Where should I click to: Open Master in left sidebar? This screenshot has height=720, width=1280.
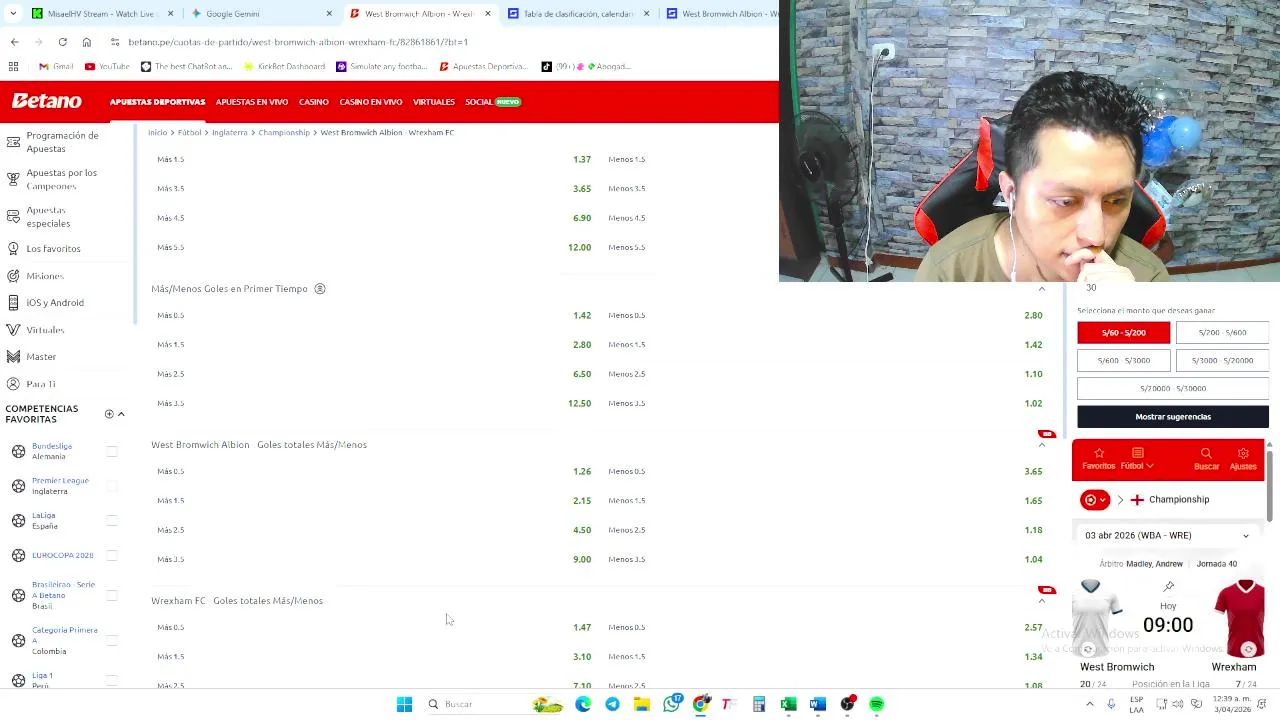click(41, 356)
